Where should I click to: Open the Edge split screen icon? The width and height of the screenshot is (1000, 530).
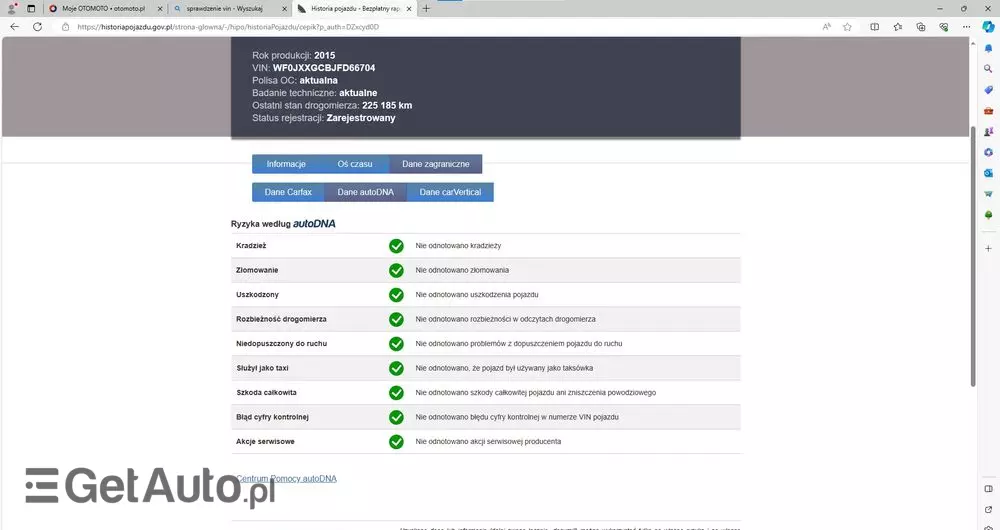pos(876,27)
